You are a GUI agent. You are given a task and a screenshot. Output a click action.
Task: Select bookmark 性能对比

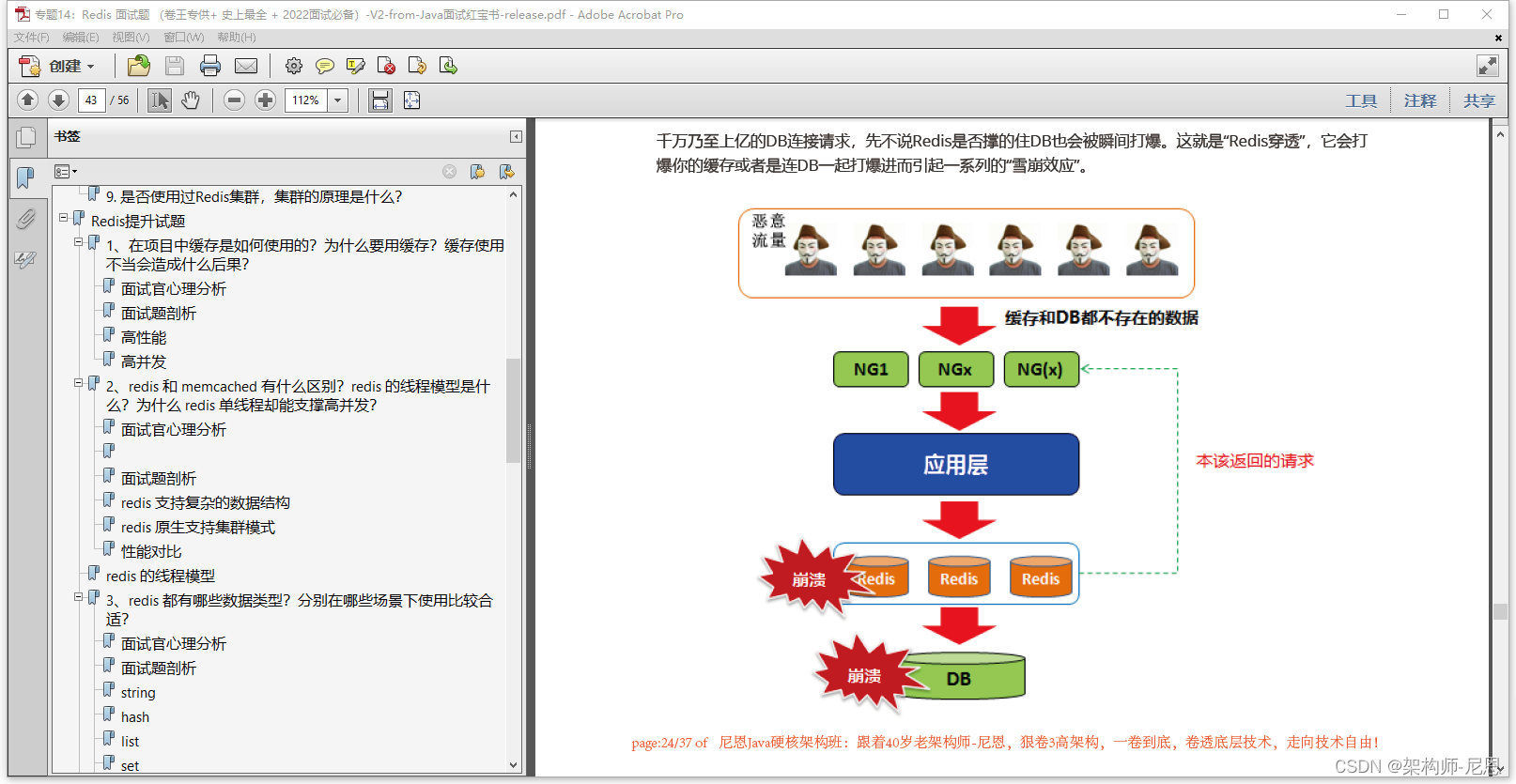click(x=151, y=551)
